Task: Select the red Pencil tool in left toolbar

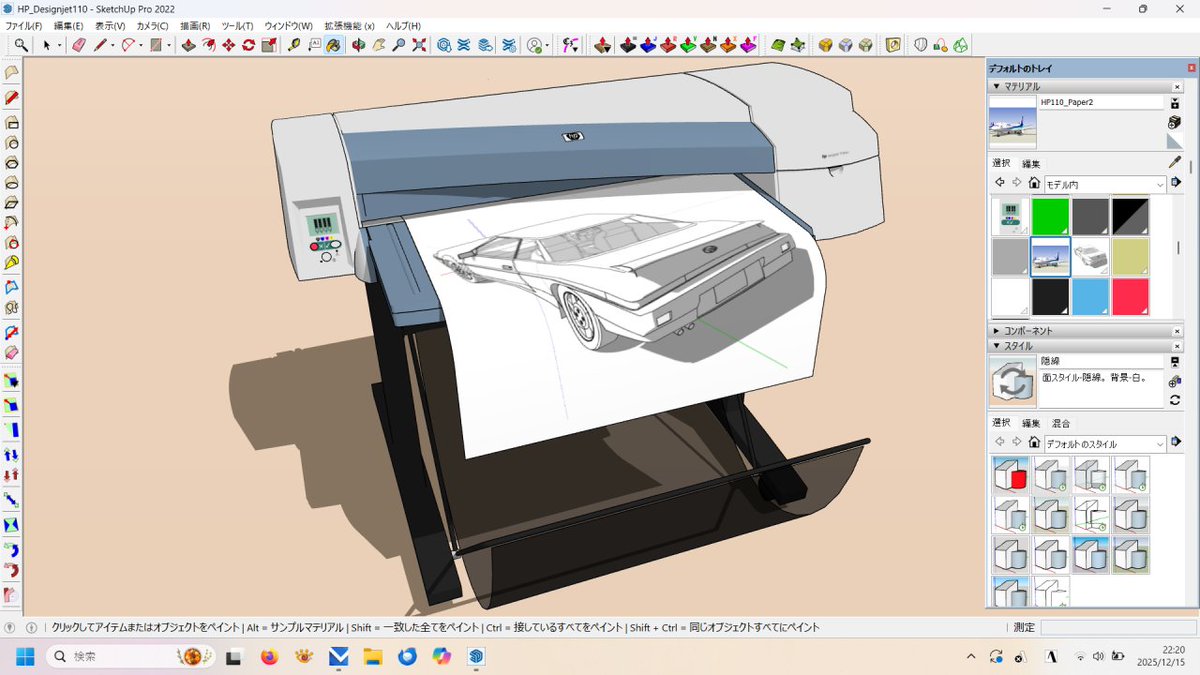Action: 12,97
